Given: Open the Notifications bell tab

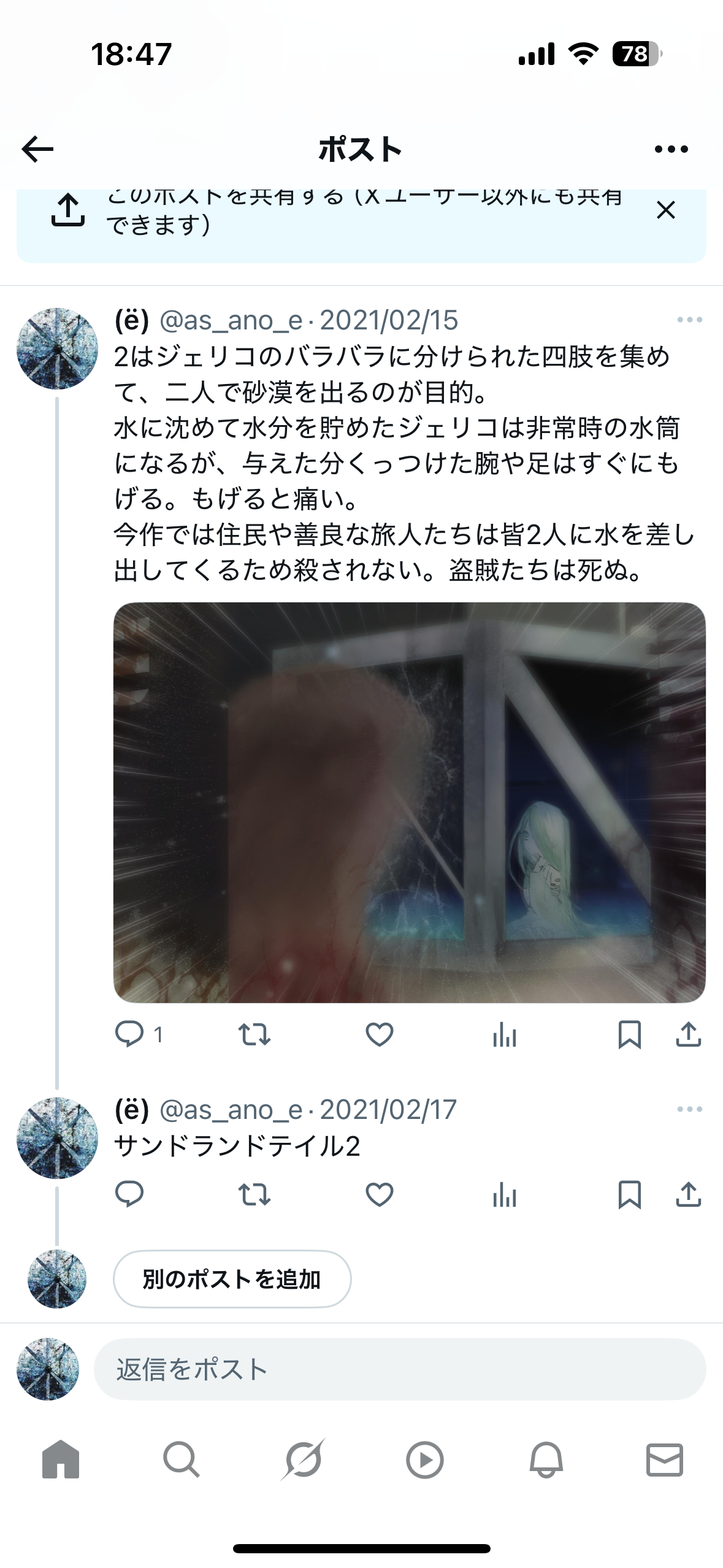Looking at the screenshot, I should [x=546, y=1459].
